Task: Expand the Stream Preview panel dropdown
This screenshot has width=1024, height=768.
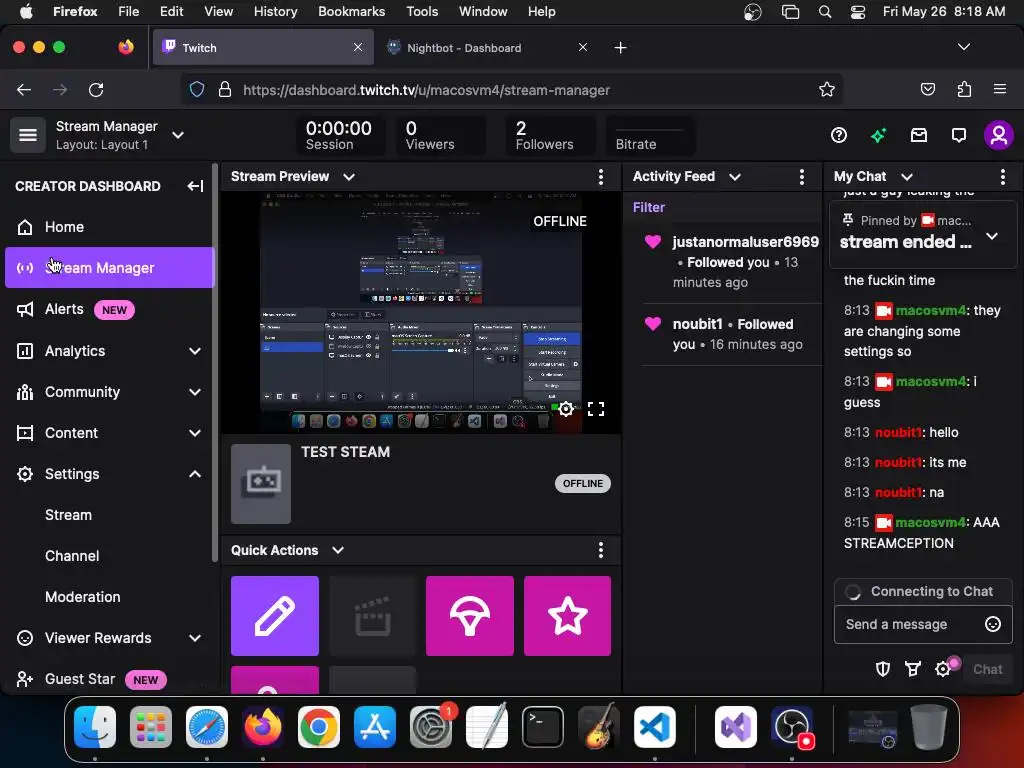Action: coord(349,177)
